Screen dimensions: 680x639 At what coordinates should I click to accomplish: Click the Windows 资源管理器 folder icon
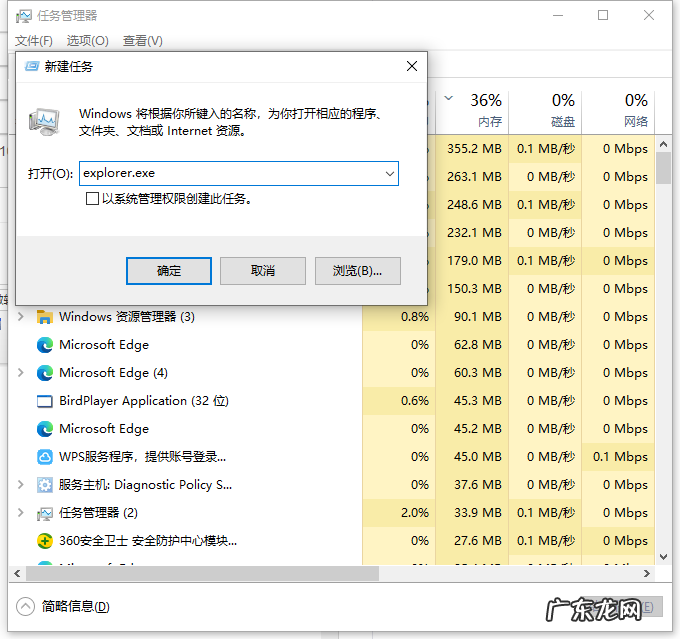point(45,317)
